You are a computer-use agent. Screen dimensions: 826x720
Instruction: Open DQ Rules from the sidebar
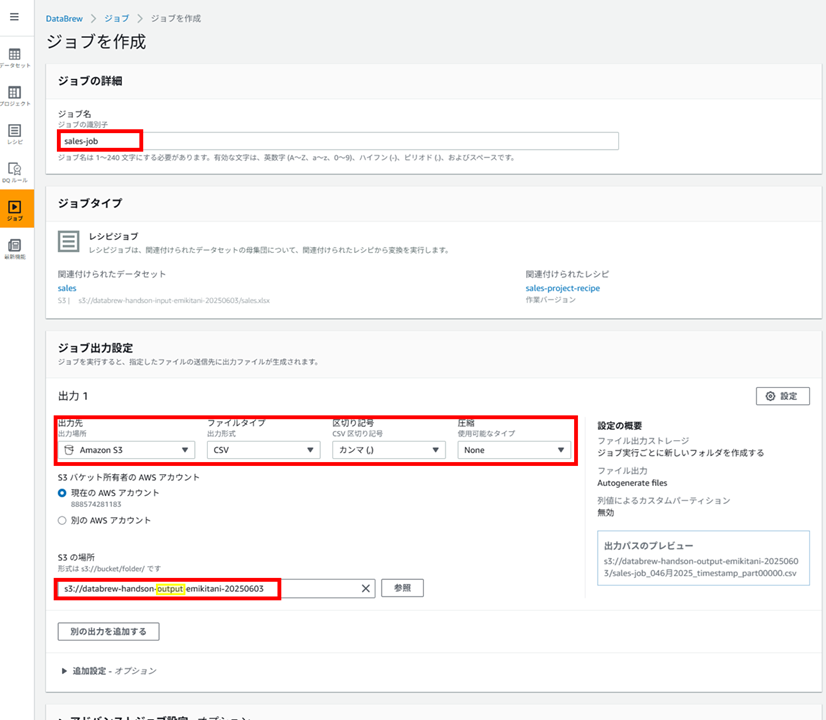tap(15, 172)
